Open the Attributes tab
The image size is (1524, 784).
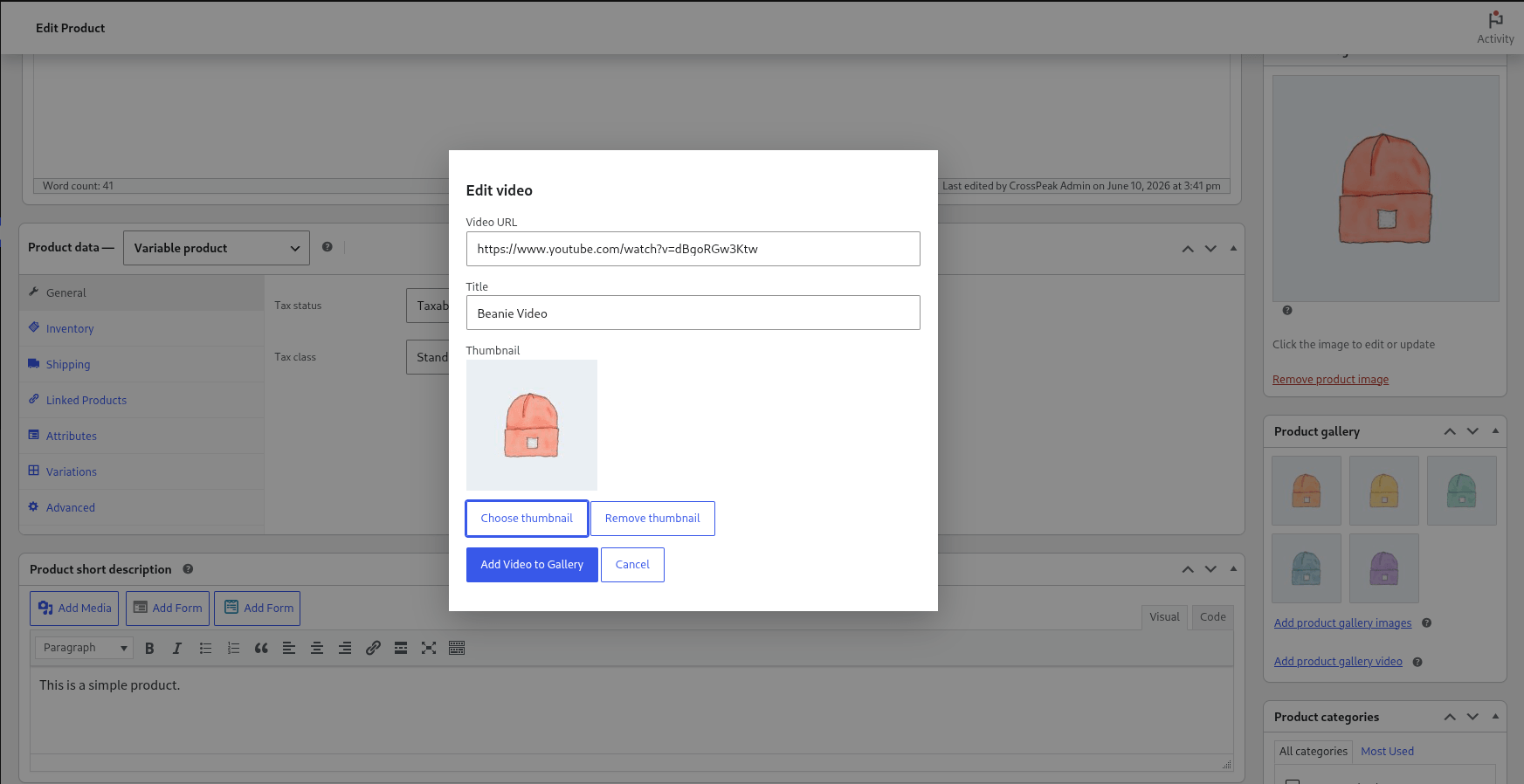pos(141,436)
